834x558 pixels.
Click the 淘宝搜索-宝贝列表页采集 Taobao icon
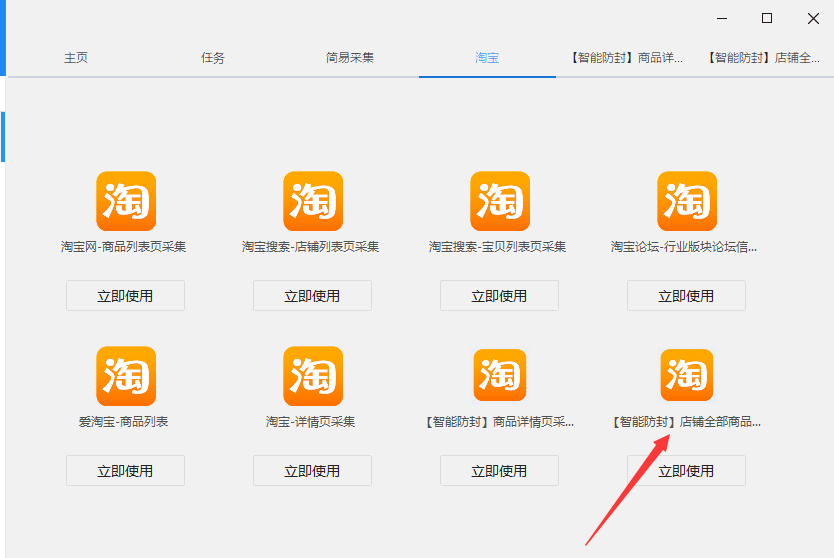coord(500,201)
